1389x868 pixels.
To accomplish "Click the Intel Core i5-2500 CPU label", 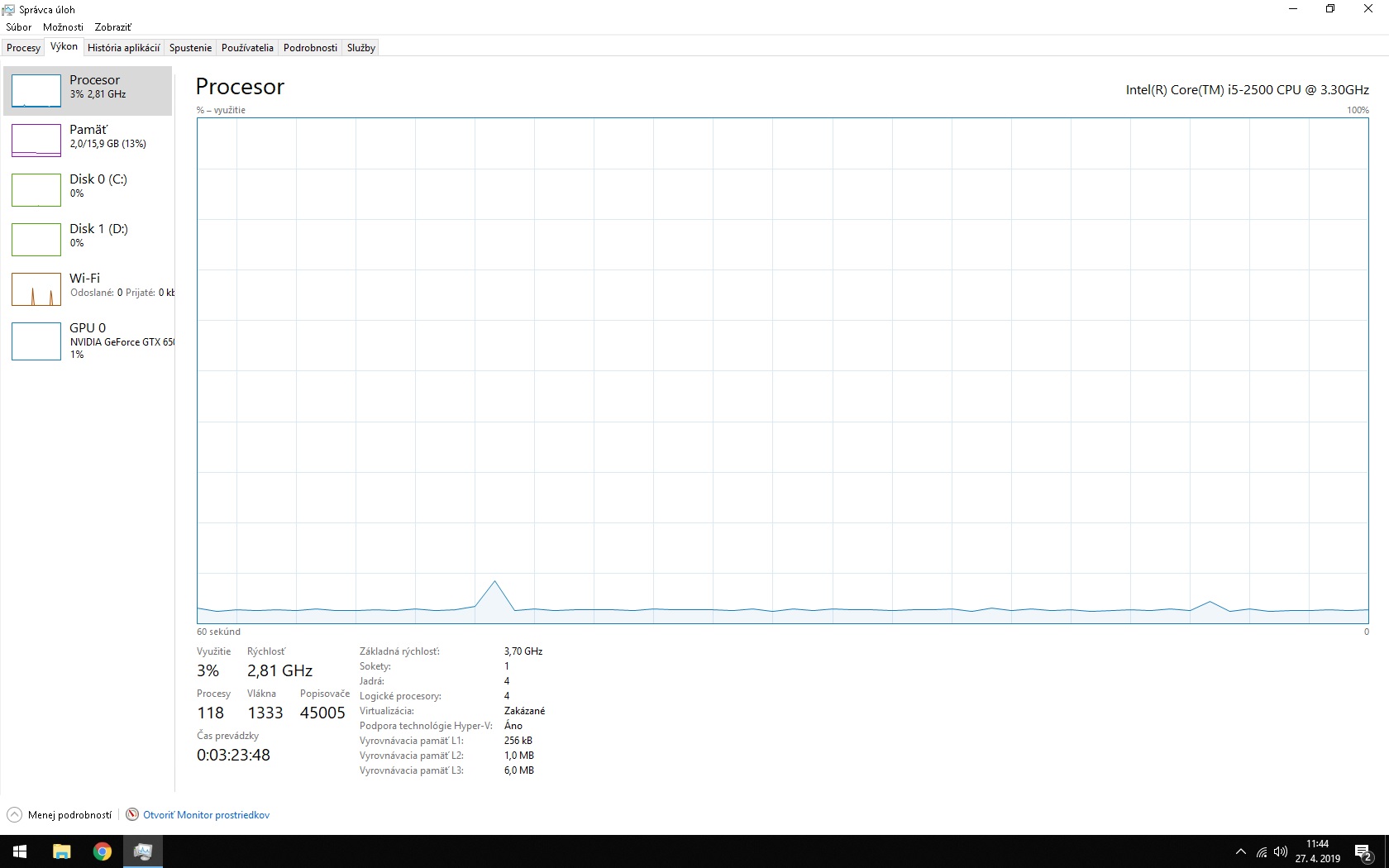I will (1247, 89).
